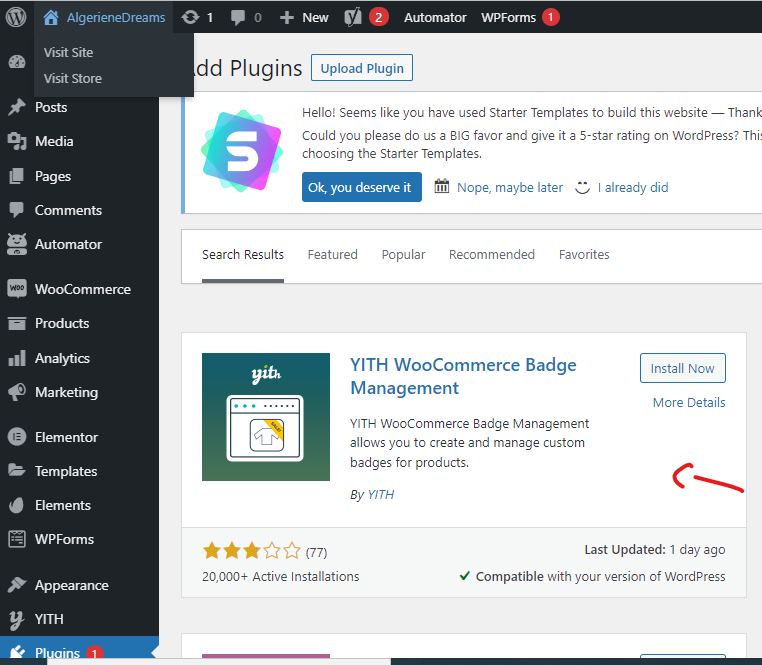Click the Dashboard gauge icon in sidebar
This screenshot has height=665, width=762.
(17, 62)
